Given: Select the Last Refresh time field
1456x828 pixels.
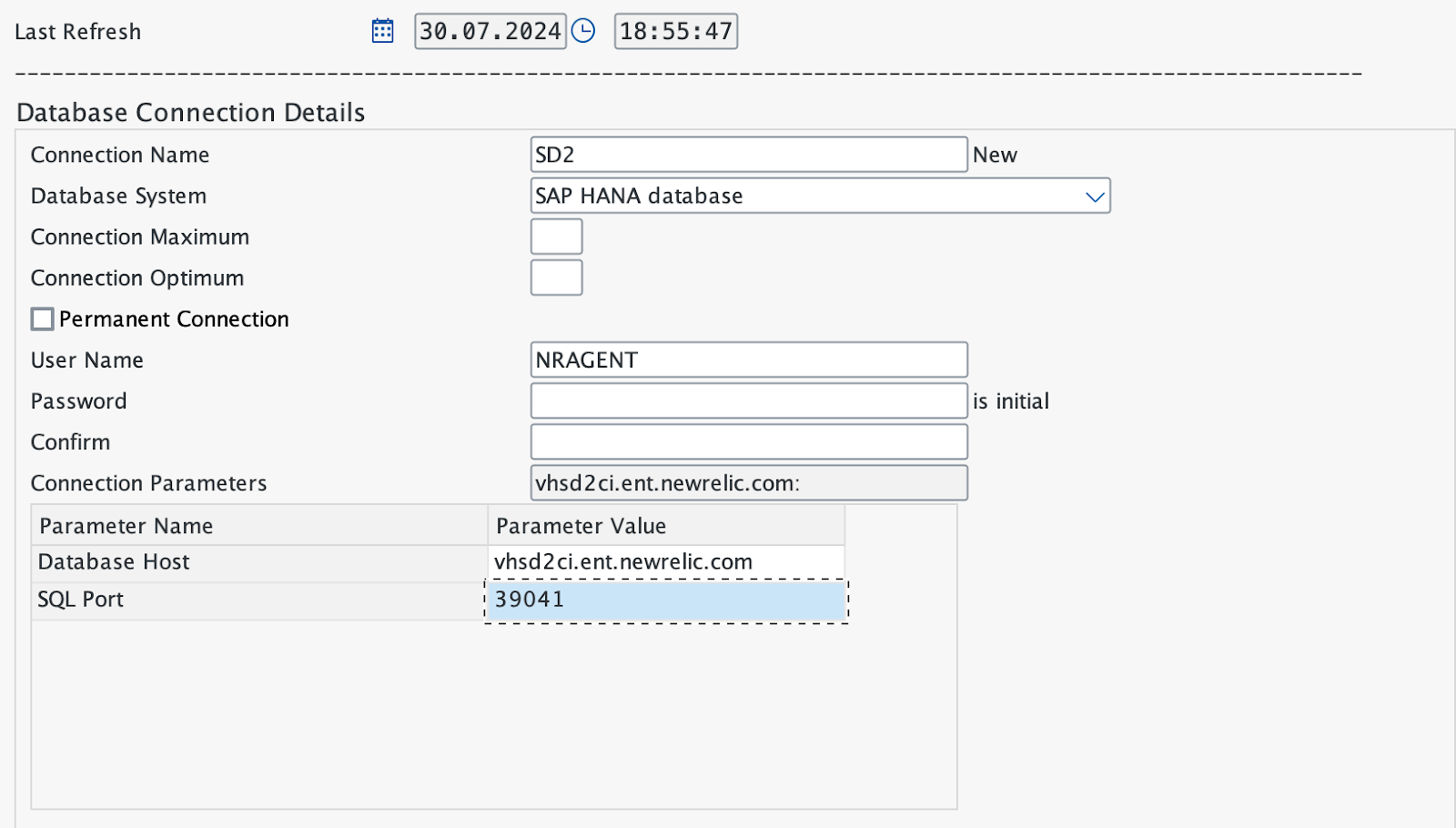Looking at the screenshot, I should click(675, 30).
